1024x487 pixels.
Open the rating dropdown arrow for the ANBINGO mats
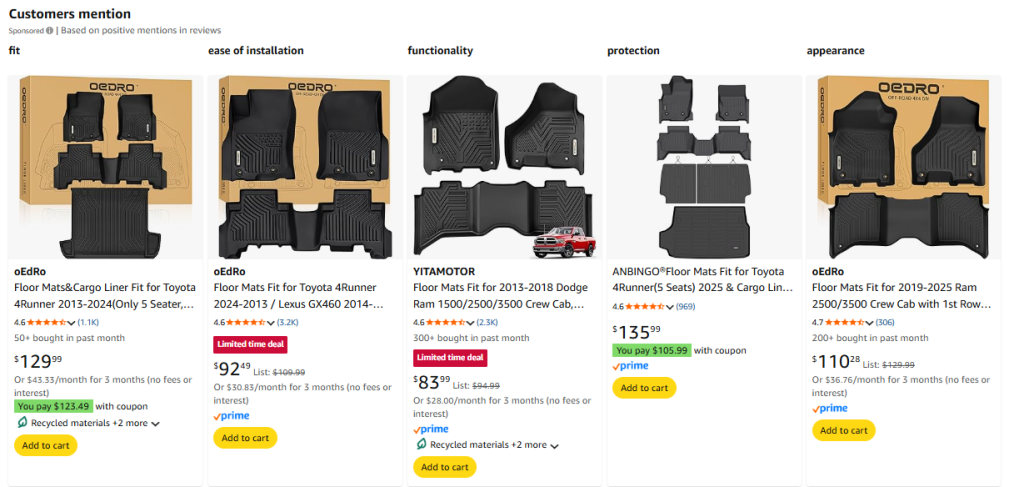(x=672, y=306)
